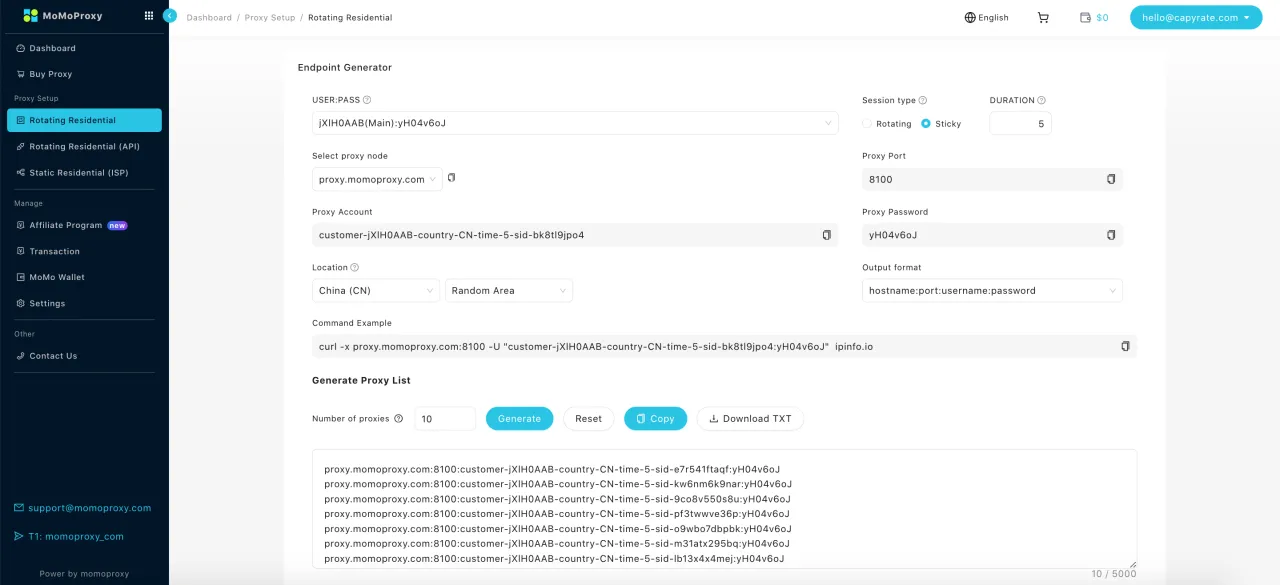The height and width of the screenshot is (585, 1280).
Task: Open the China (CN) location dropdown
Action: [x=375, y=291]
